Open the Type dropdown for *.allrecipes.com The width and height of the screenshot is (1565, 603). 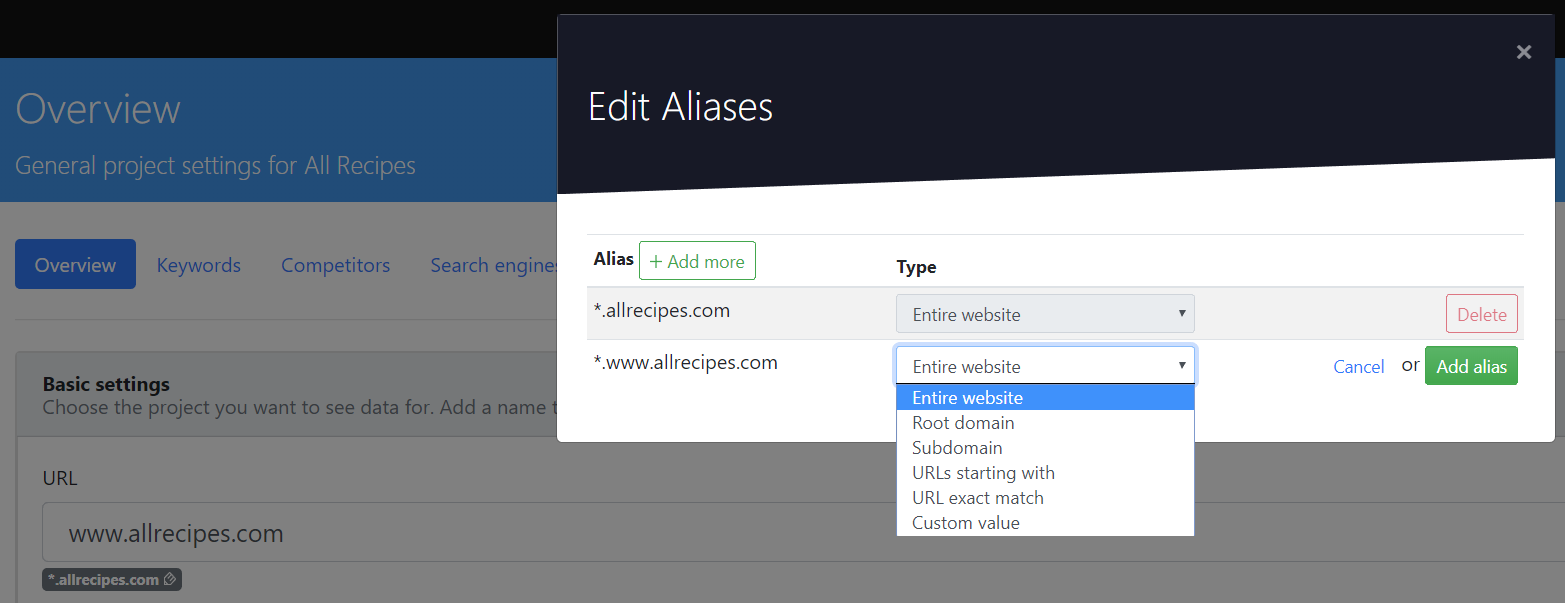[x=1045, y=314]
